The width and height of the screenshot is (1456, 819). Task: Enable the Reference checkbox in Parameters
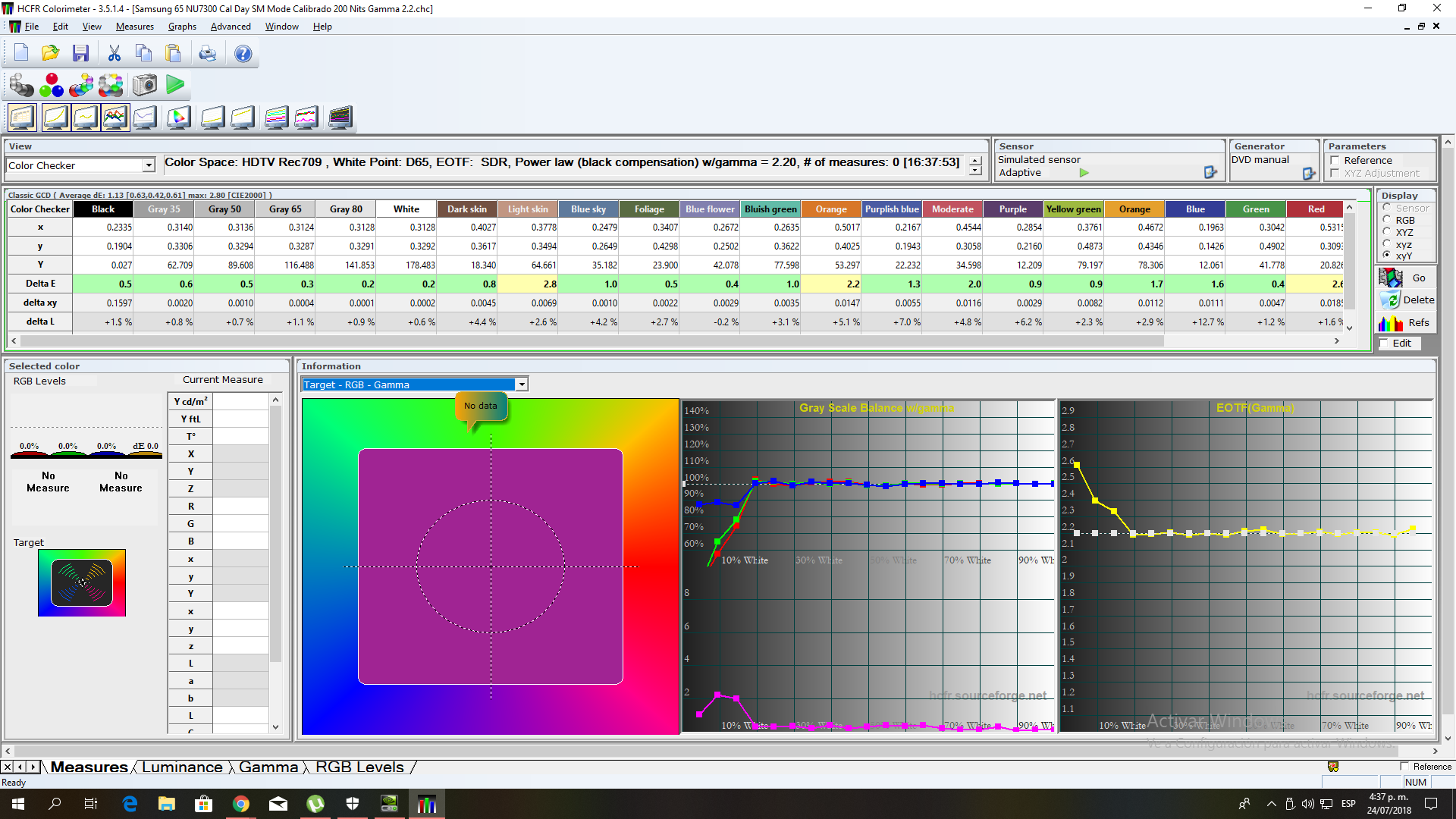pyautogui.click(x=1335, y=160)
